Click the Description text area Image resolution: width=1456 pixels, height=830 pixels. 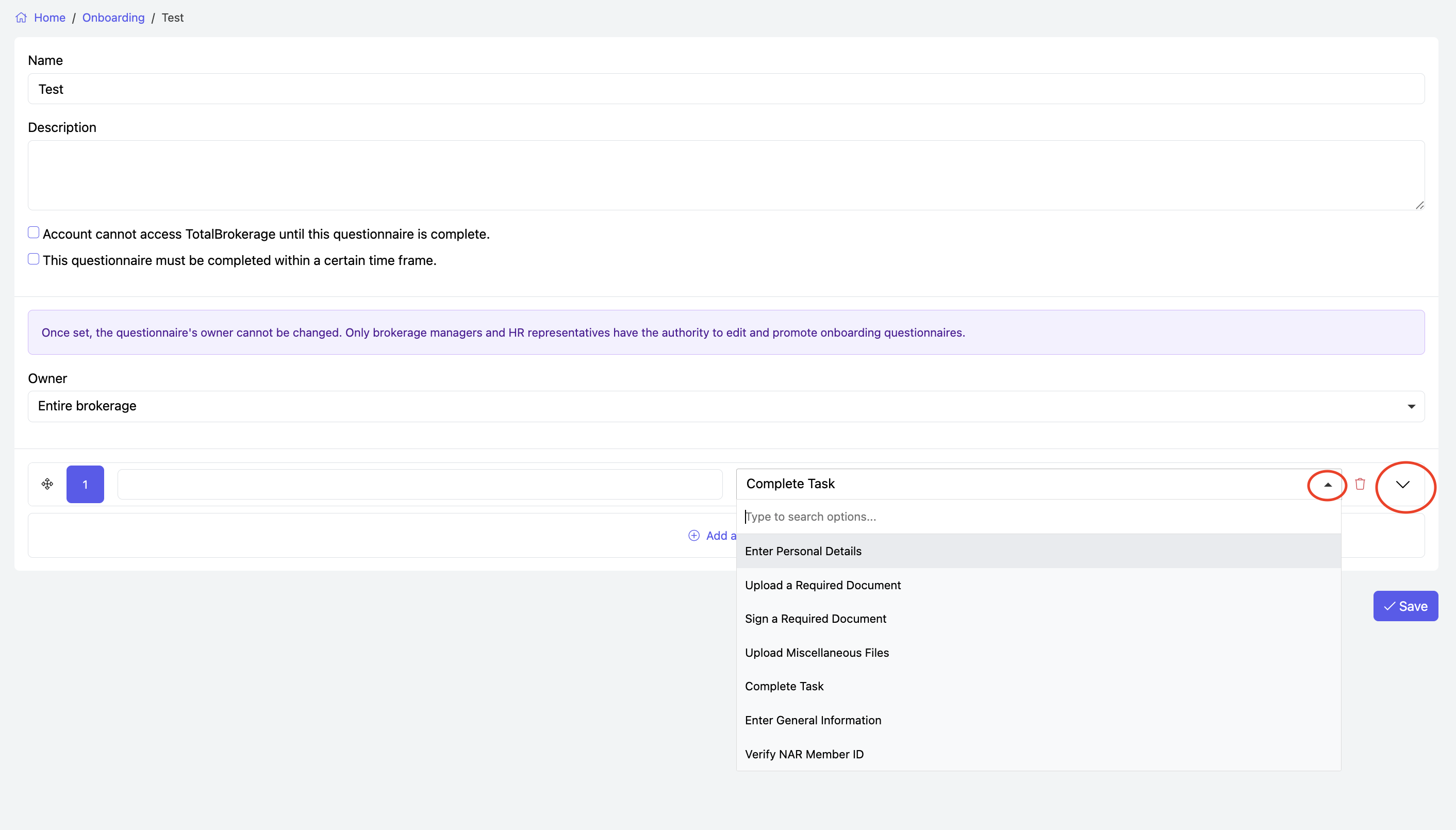coord(726,175)
